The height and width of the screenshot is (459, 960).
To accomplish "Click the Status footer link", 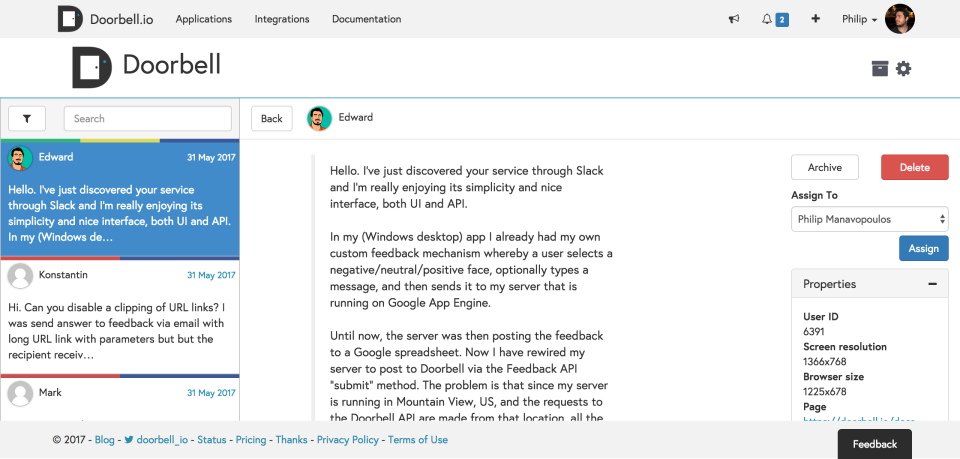I will coord(212,439).
